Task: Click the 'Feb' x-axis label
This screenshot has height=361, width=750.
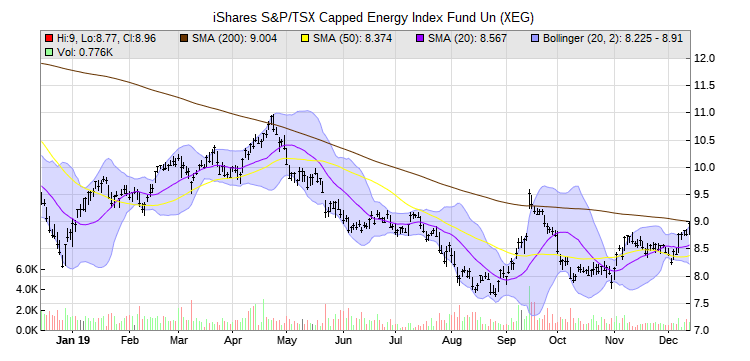Action: [x=130, y=341]
